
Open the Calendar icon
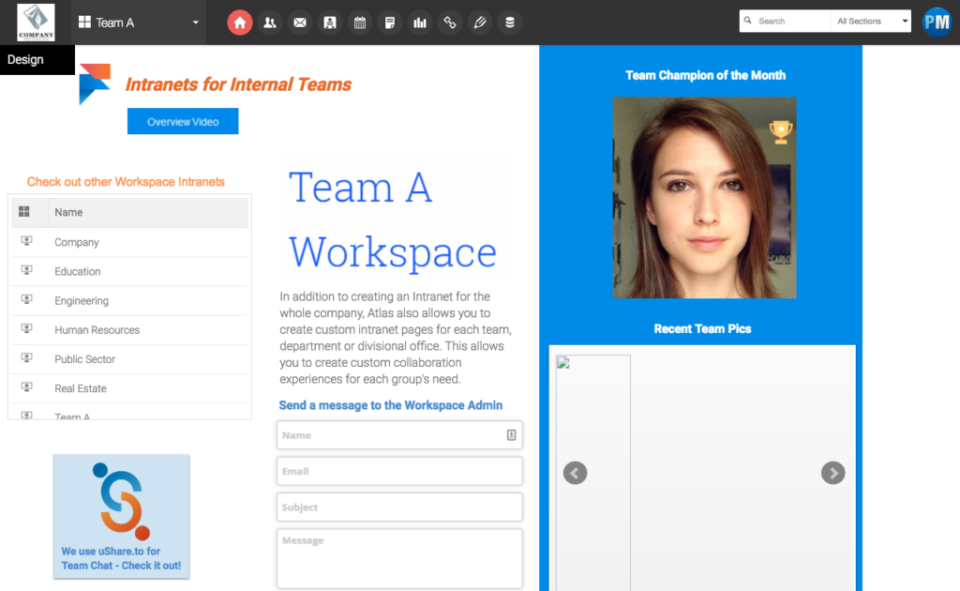(360, 22)
